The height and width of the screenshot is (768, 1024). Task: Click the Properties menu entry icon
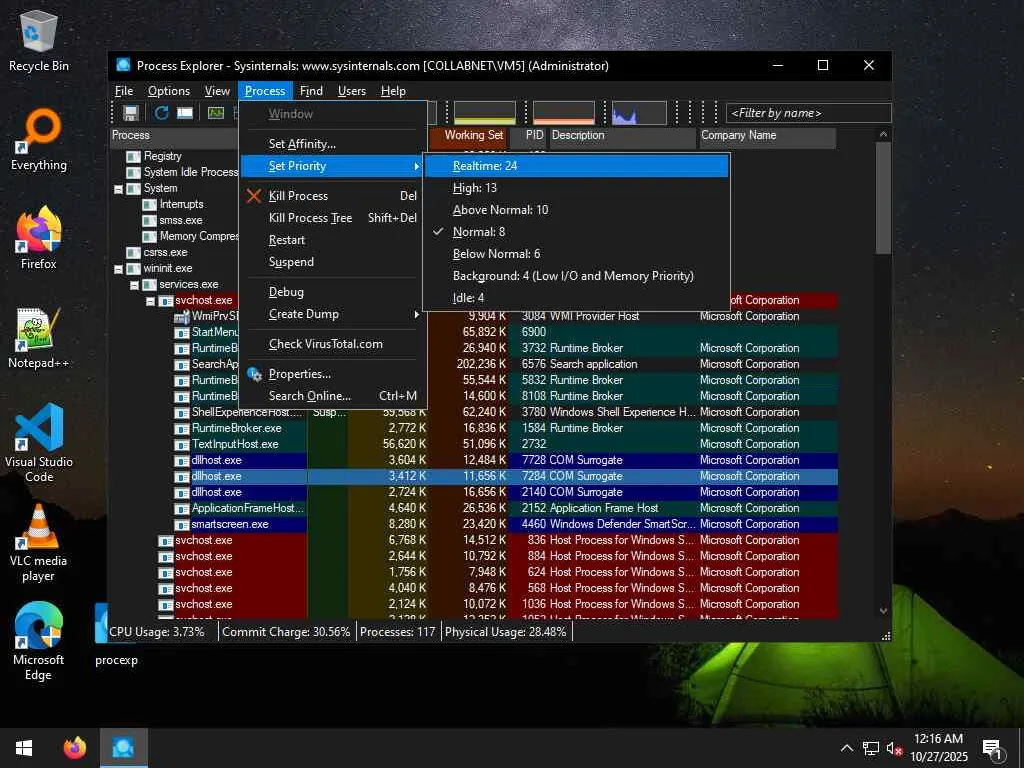(x=255, y=374)
